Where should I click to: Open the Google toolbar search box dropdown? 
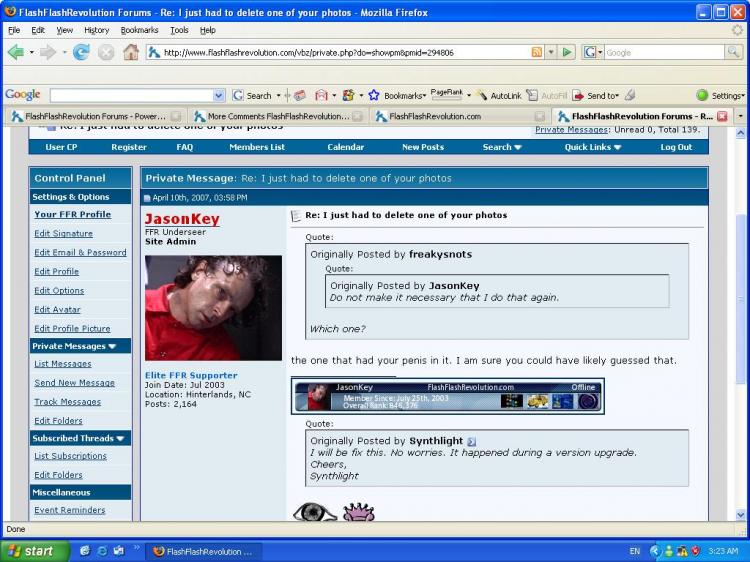pos(219,96)
